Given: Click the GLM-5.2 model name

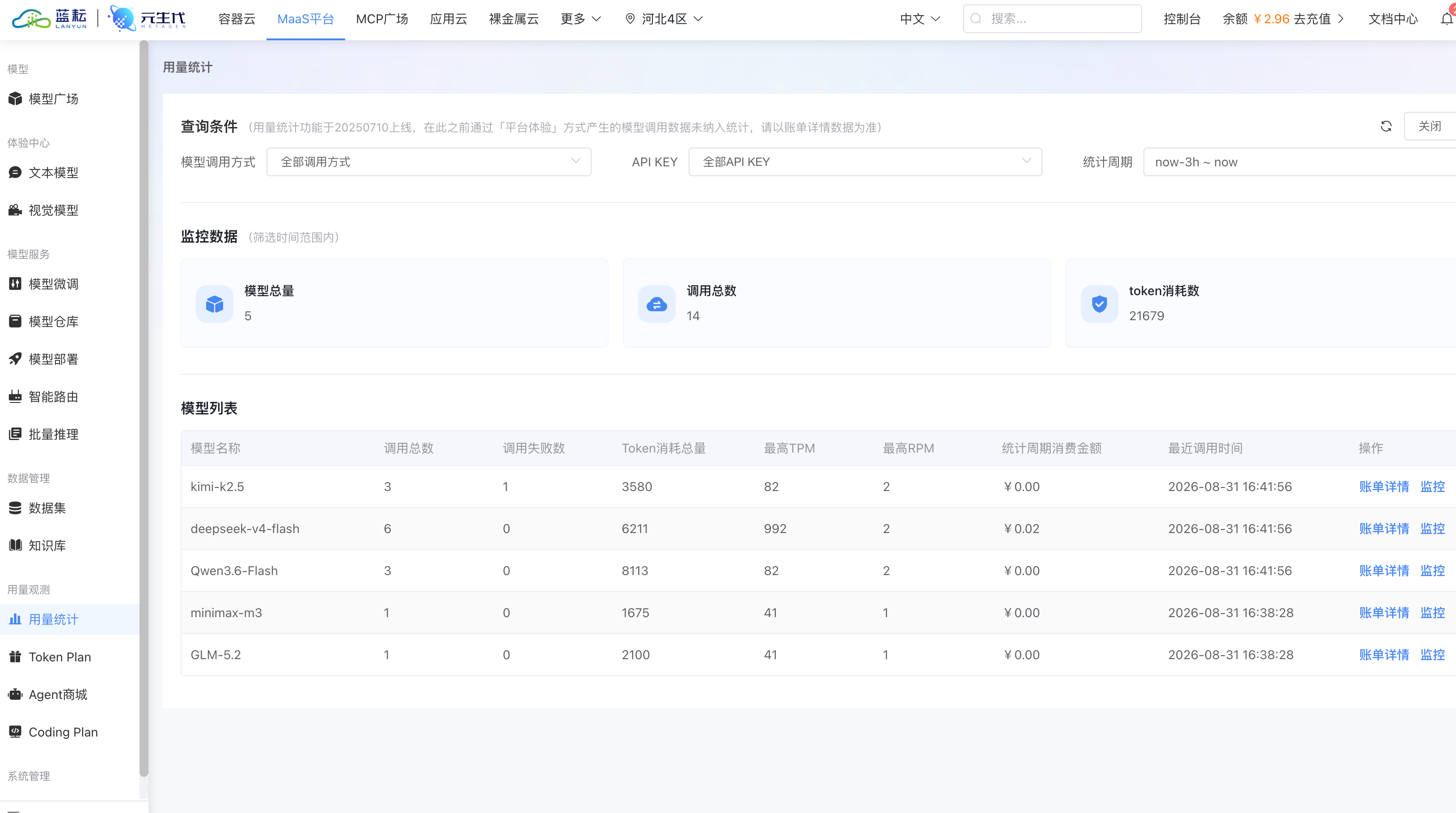Looking at the screenshot, I should pyautogui.click(x=216, y=655).
